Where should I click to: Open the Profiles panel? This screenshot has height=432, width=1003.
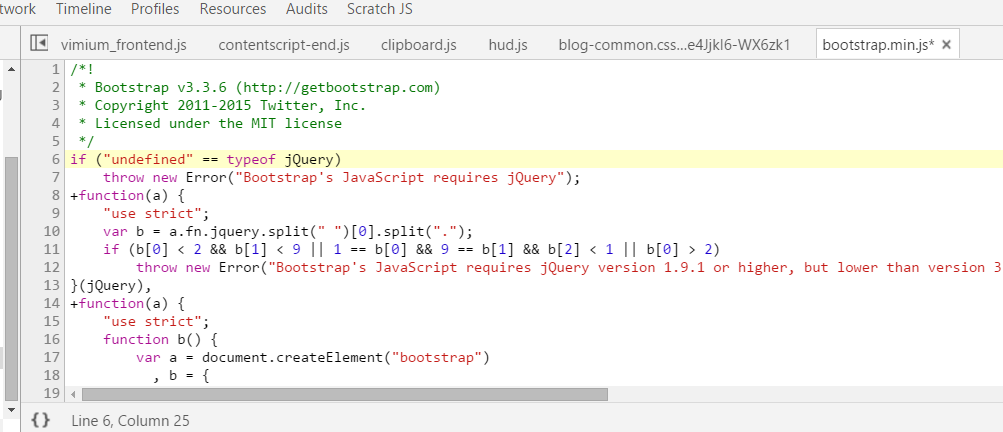[x=155, y=9]
